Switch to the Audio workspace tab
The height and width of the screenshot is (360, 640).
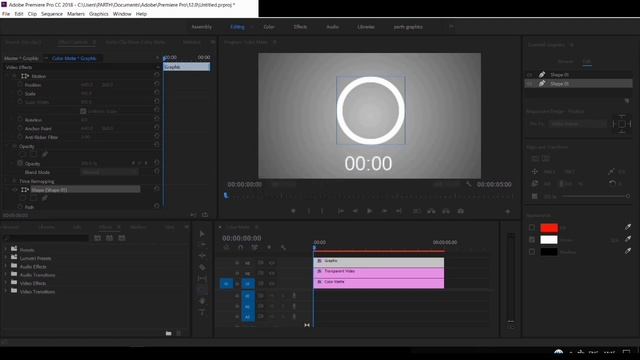pos(332,27)
